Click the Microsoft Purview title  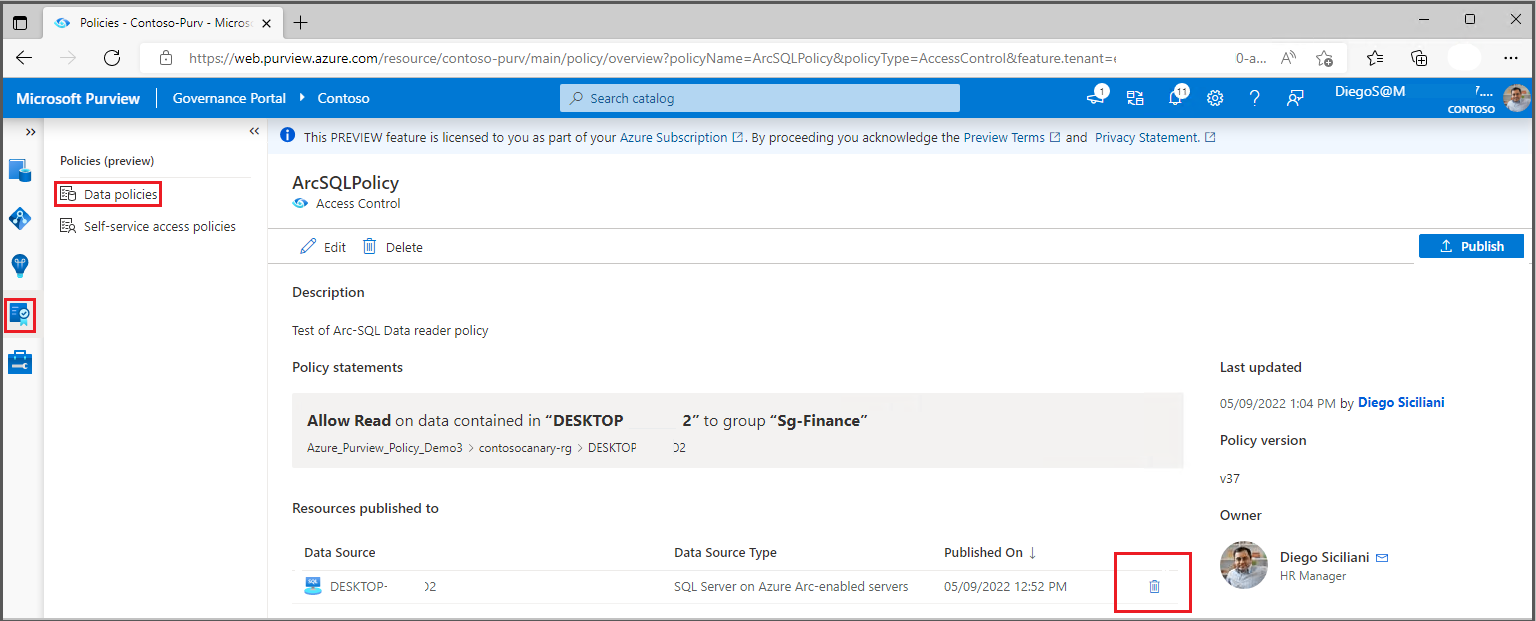click(x=78, y=98)
